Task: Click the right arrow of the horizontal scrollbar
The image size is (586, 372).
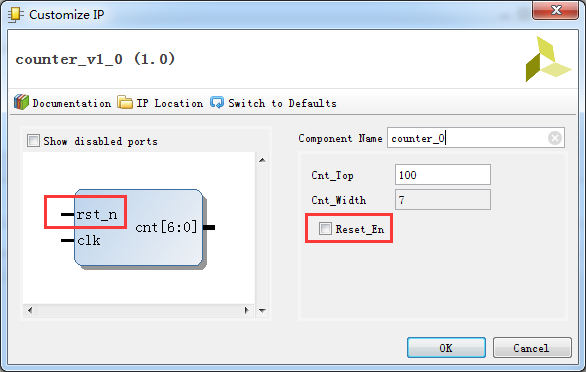Action: tap(246, 310)
